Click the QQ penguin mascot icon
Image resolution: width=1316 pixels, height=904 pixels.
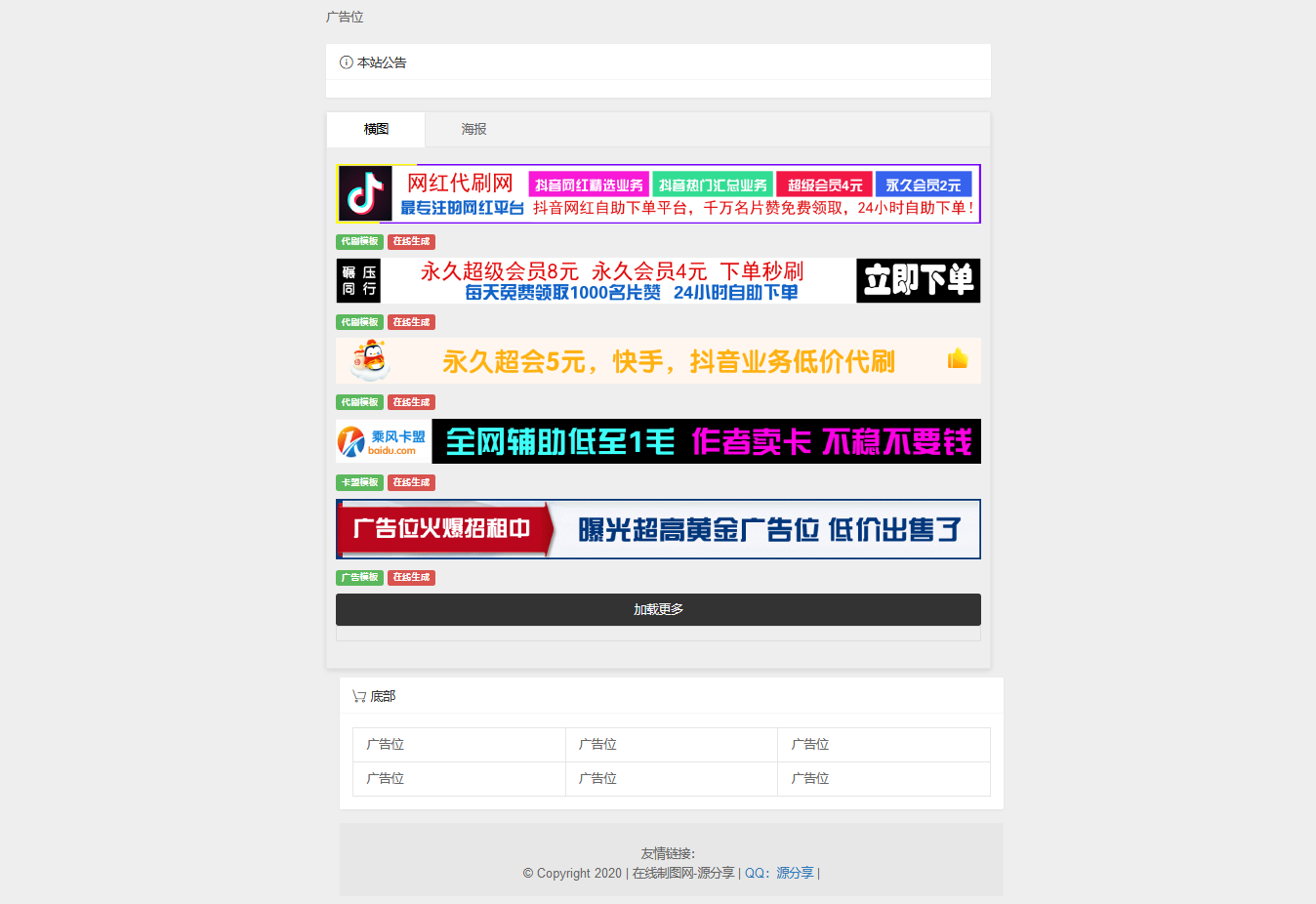click(x=371, y=361)
